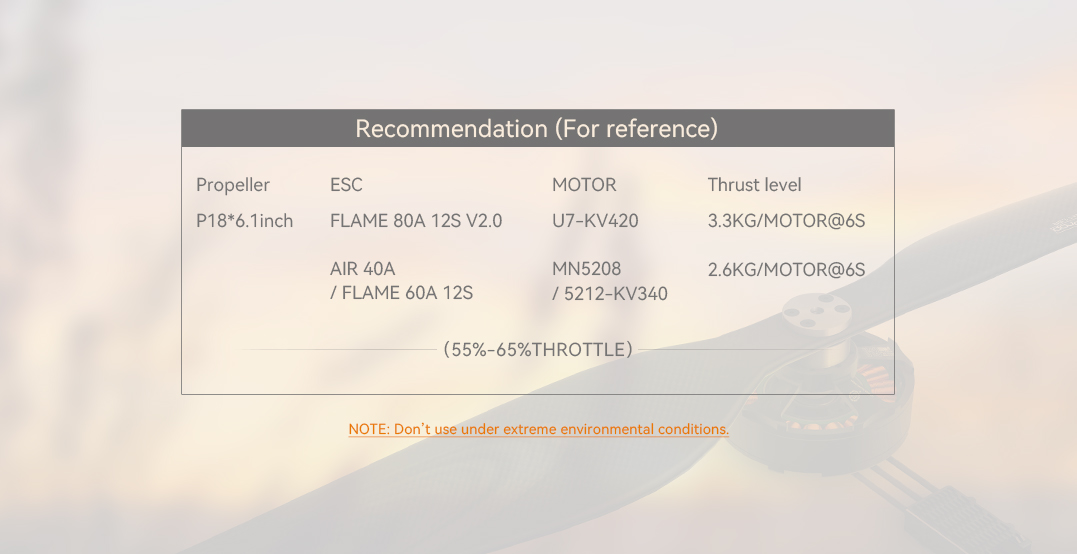Click the 3.3KG/MOTOR@6S thrust value

click(786, 221)
